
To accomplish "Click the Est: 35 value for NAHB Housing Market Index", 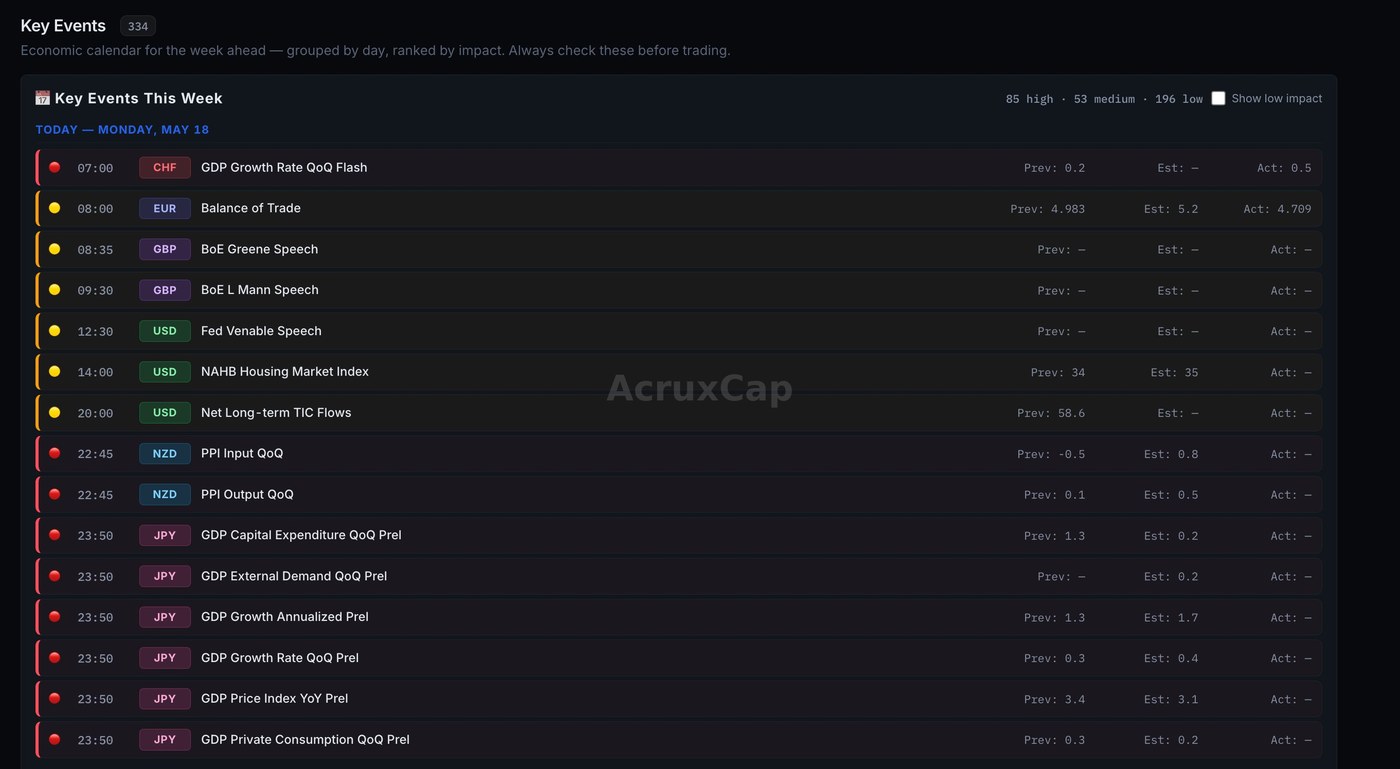I will [1174, 372].
